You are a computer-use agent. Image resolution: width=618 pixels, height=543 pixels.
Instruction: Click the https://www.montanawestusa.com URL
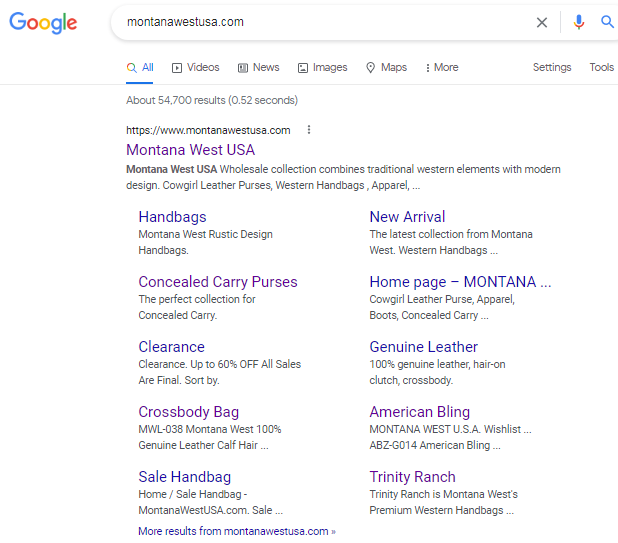(x=208, y=130)
